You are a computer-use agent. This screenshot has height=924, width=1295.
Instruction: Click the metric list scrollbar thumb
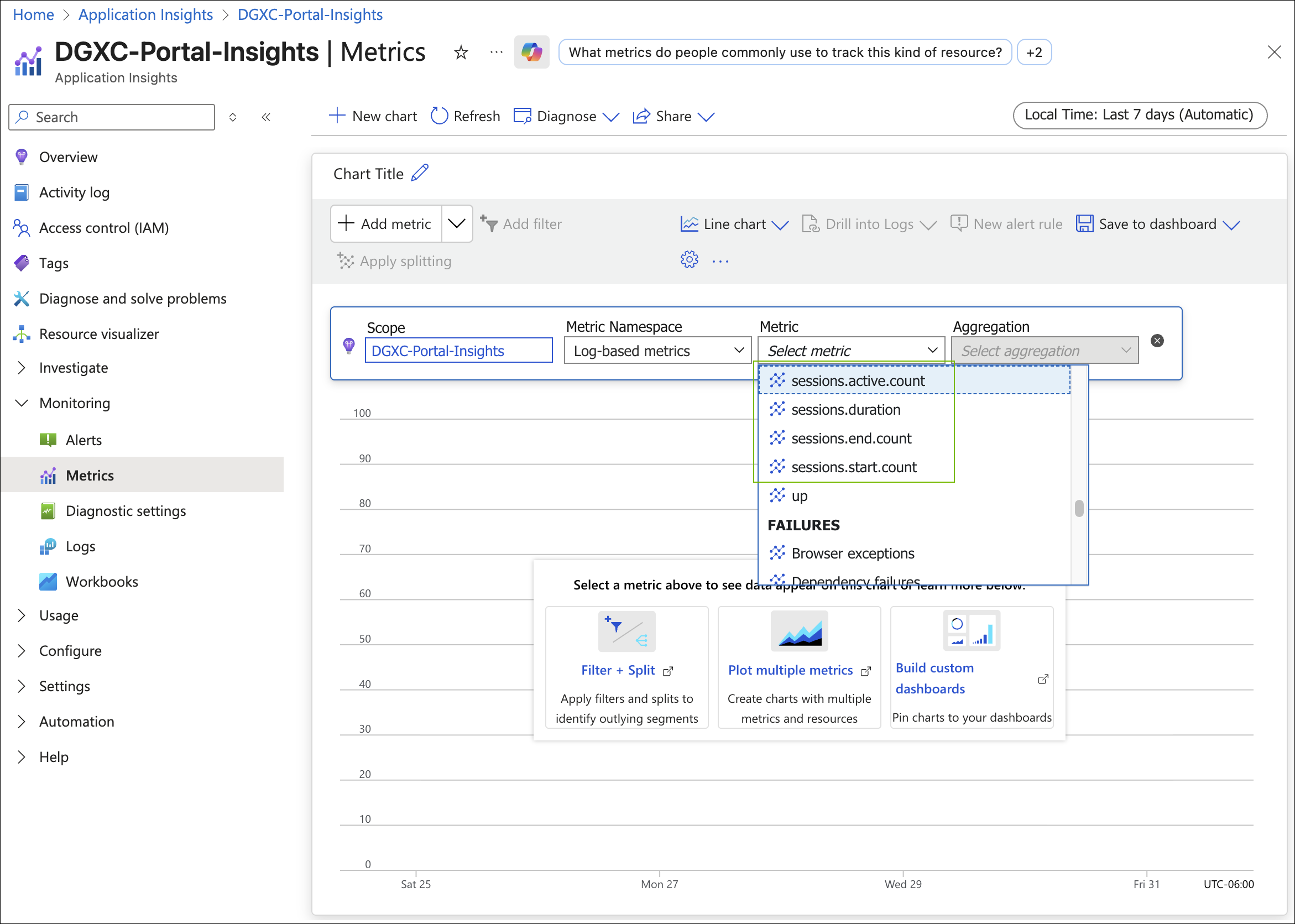coord(1079,508)
